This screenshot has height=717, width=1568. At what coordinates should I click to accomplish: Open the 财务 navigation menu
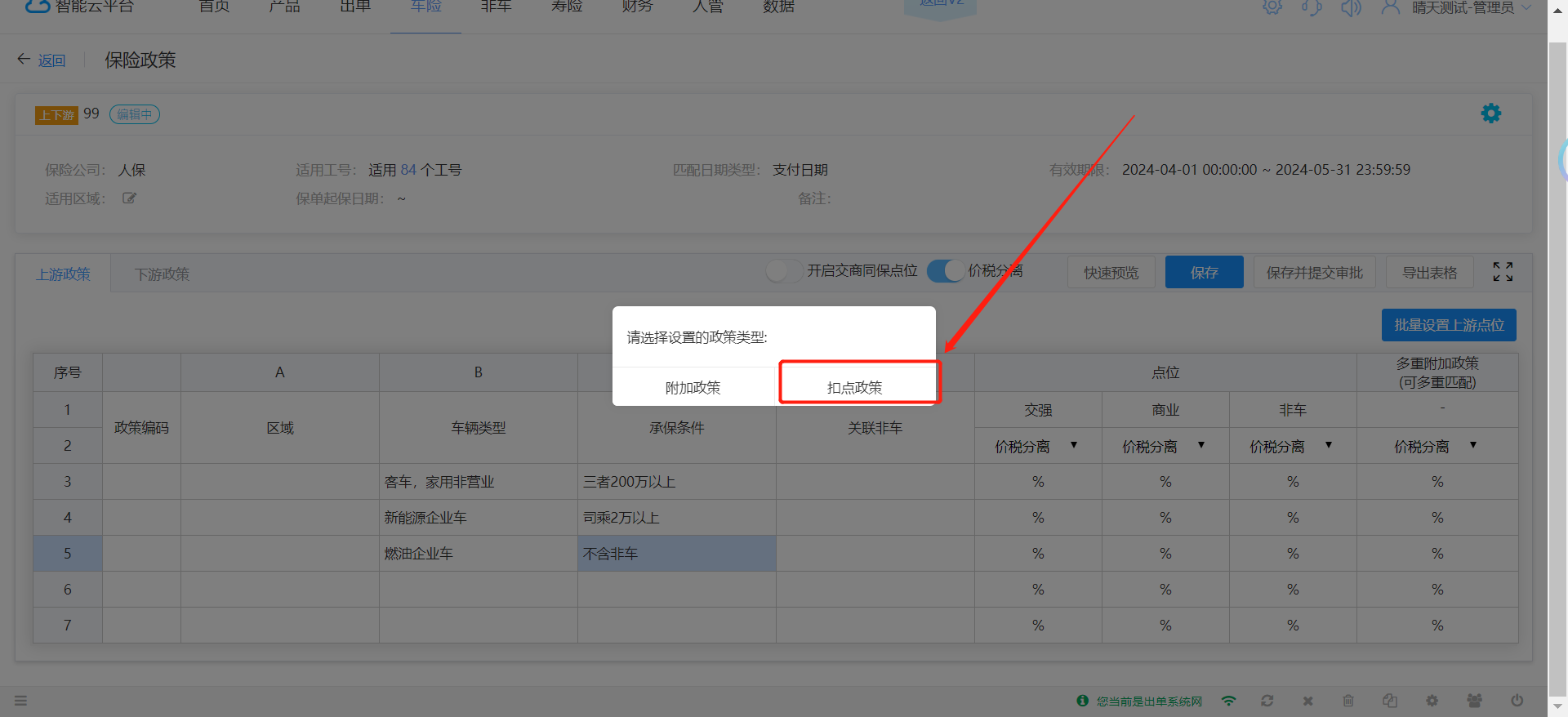click(x=637, y=7)
